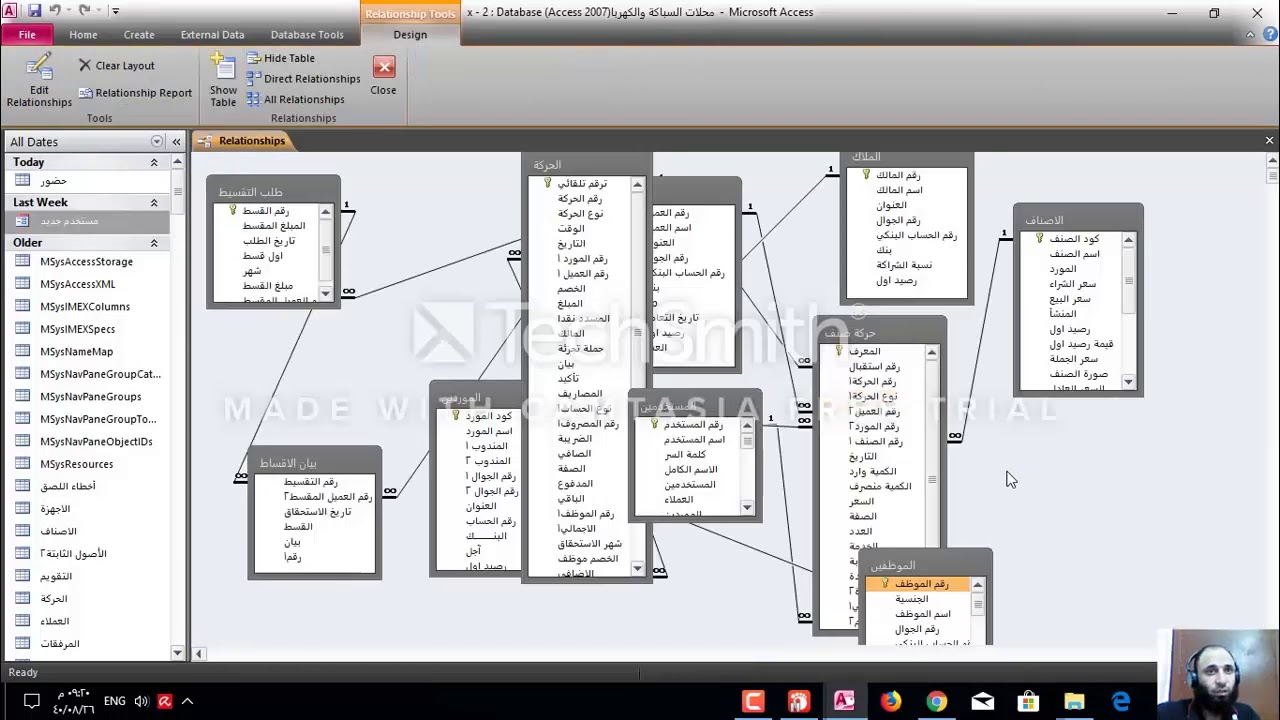This screenshot has height=720, width=1280.
Task: Click the diagram horizontal scroll-left arrow
Action: [x=198, y=654]
